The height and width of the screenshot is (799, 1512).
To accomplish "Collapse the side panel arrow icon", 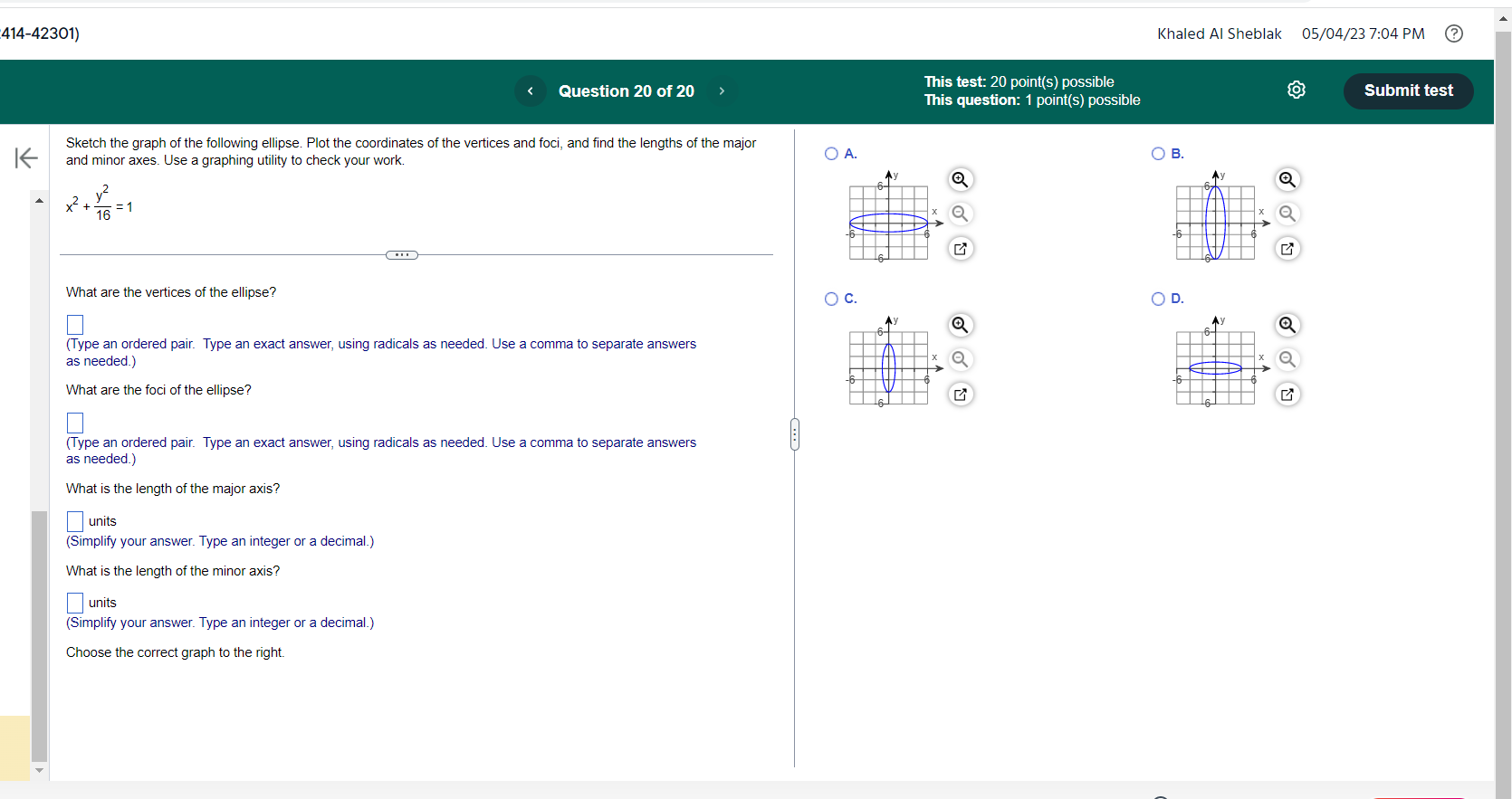I will (x=26, y=157).
